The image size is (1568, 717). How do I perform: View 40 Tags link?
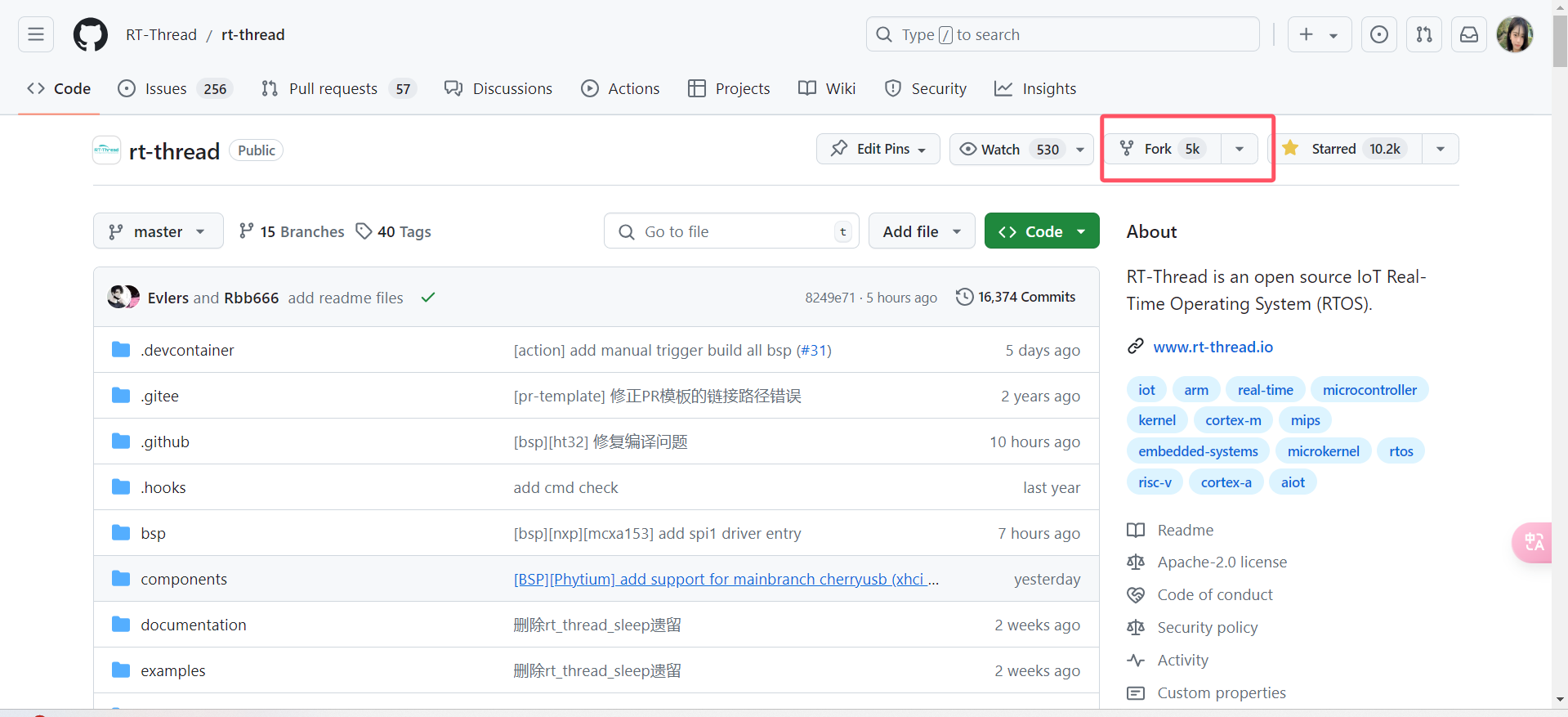click(x=394, y=231)
